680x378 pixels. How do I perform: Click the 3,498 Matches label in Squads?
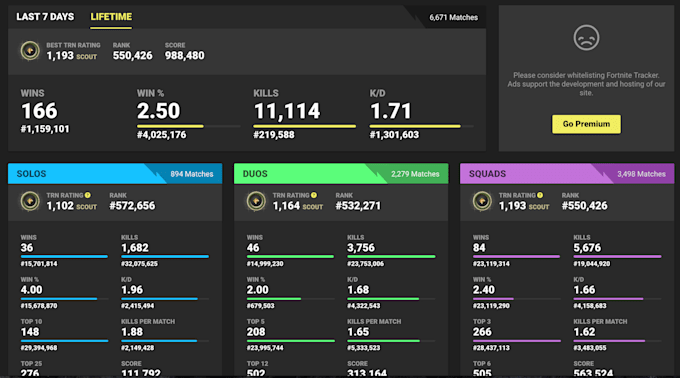(641, 174)
